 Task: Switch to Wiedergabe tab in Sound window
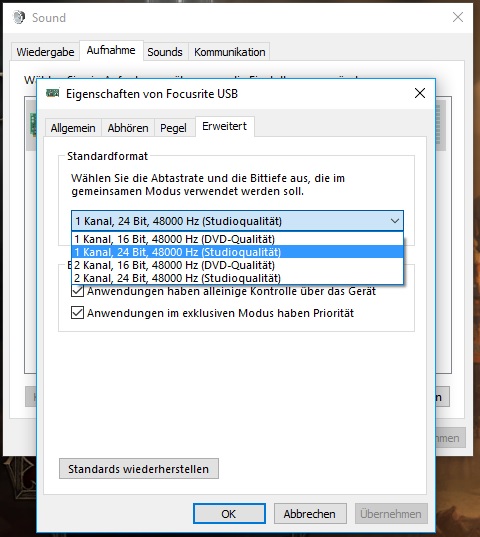(45, 52)
